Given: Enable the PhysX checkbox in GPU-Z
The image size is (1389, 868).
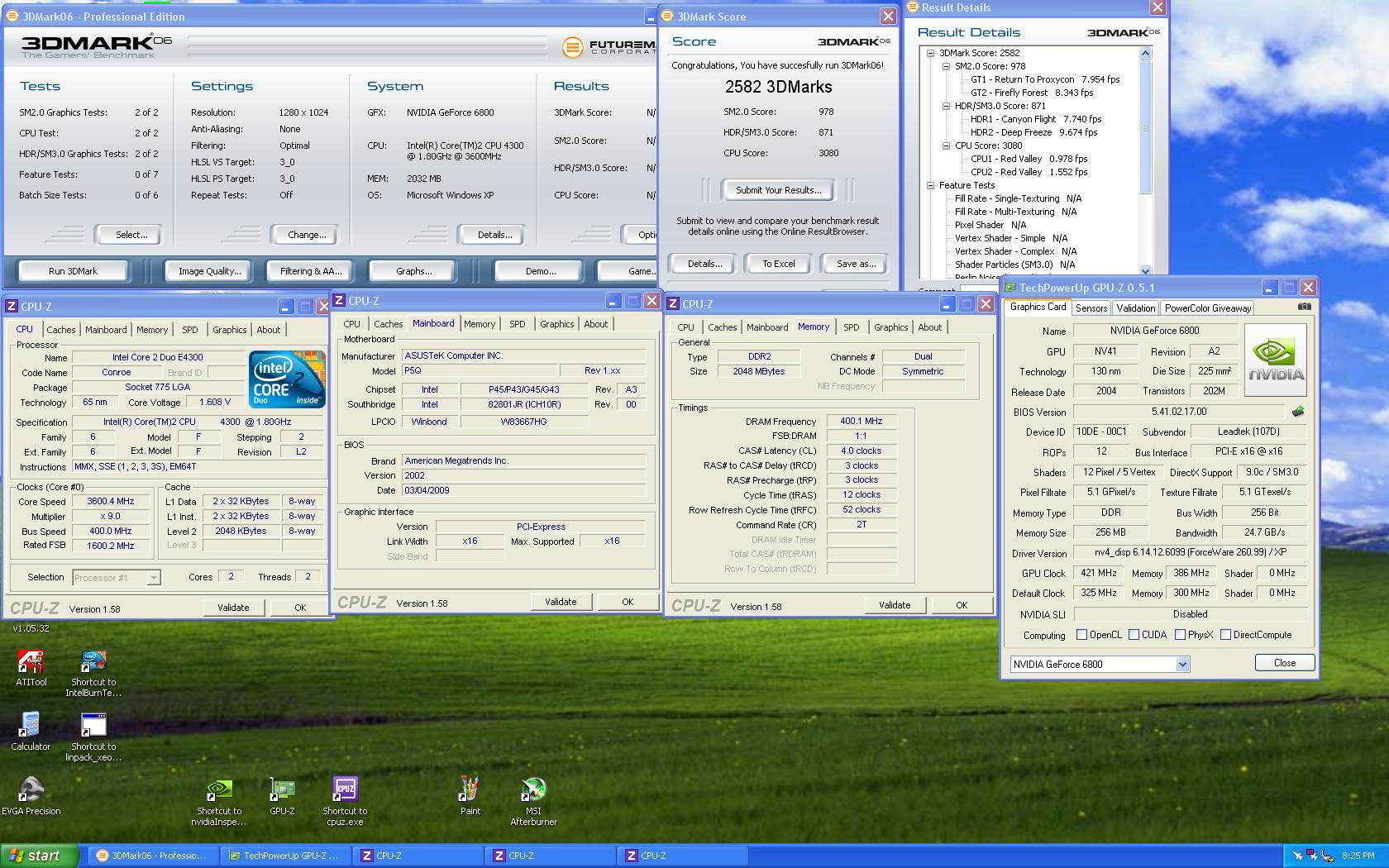Looking at the screenshot, I should pos(1180,635).
